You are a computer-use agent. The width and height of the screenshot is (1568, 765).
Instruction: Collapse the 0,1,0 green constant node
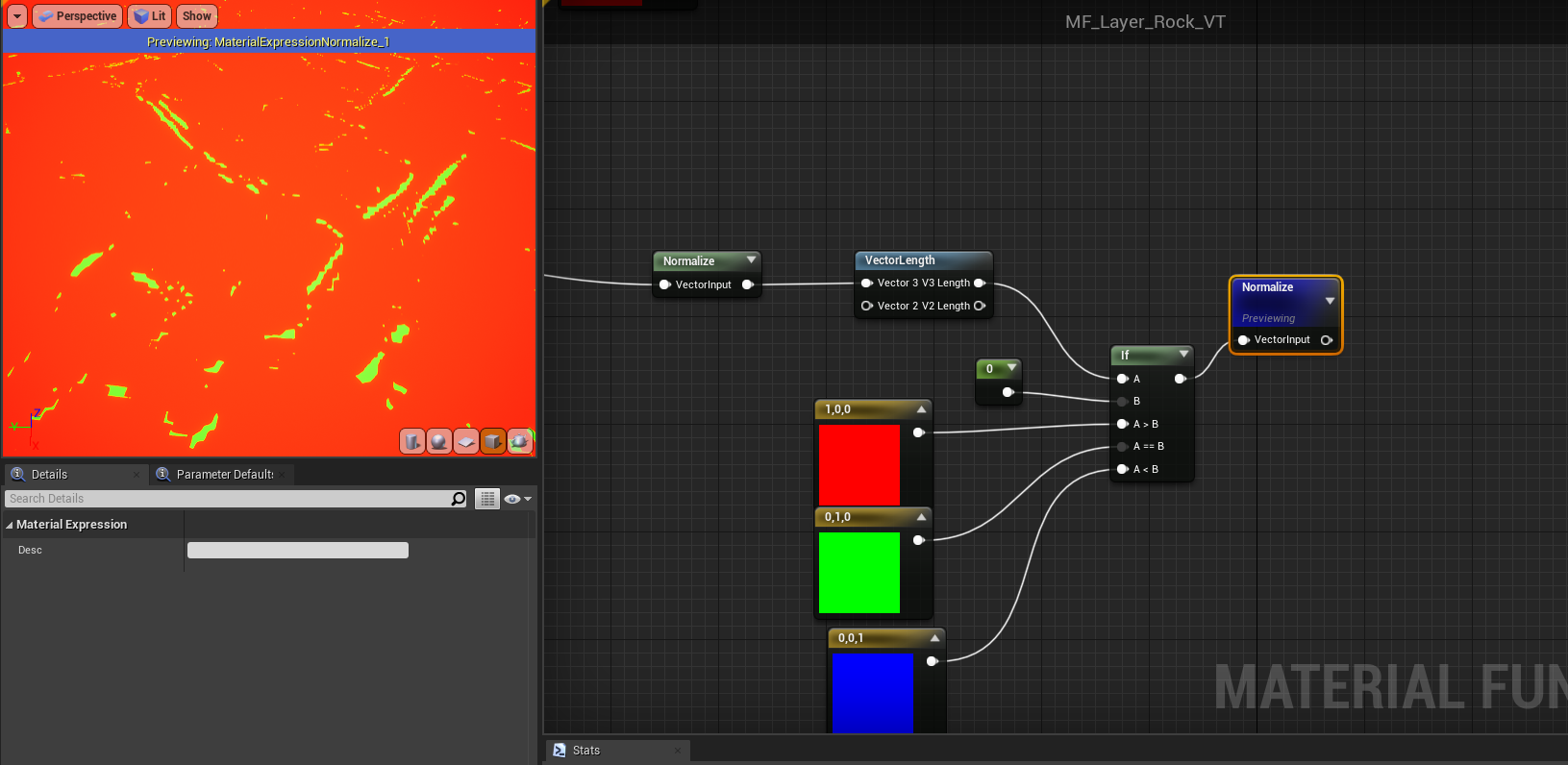(921, 517)
